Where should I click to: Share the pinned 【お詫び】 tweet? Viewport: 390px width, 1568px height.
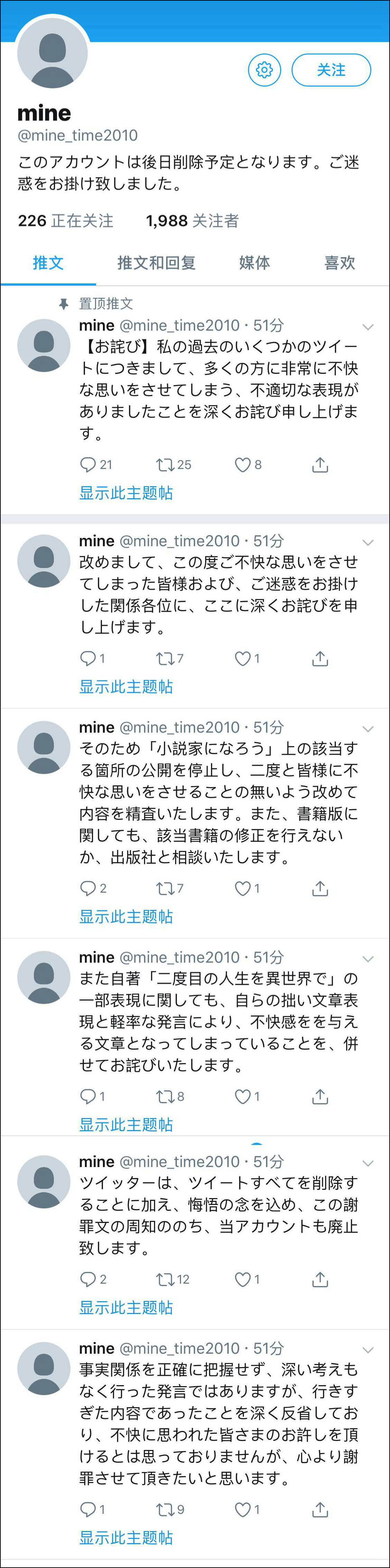click(320, 465)
